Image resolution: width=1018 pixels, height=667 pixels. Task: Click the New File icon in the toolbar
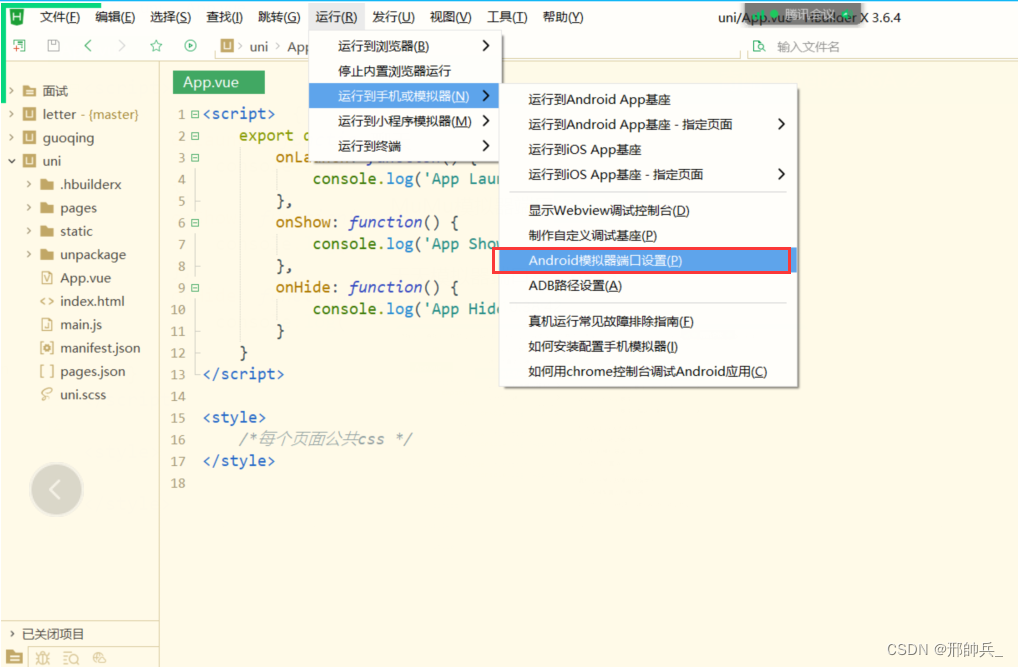tap(17, 45)
